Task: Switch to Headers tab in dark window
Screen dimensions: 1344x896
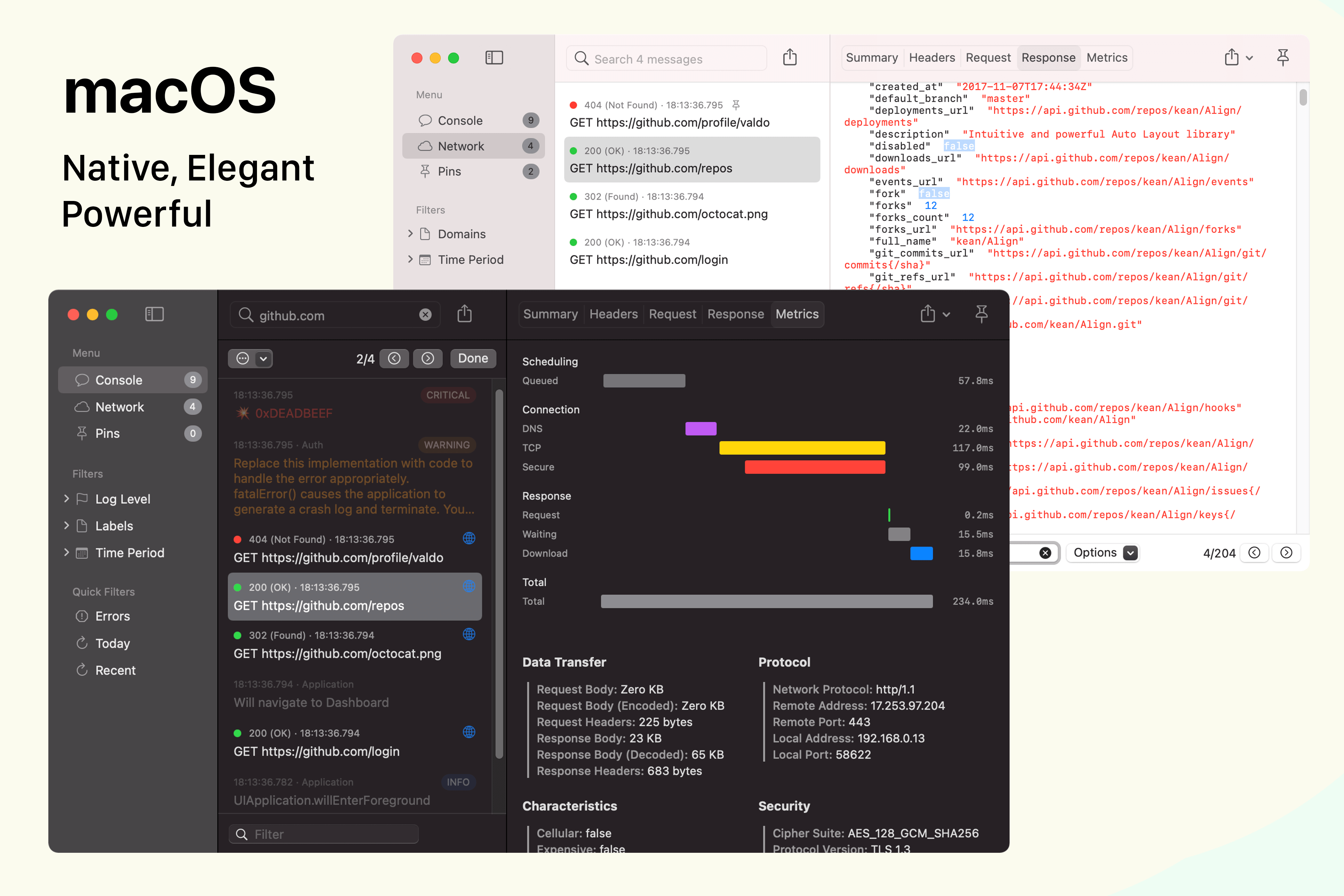Action: 613,314
